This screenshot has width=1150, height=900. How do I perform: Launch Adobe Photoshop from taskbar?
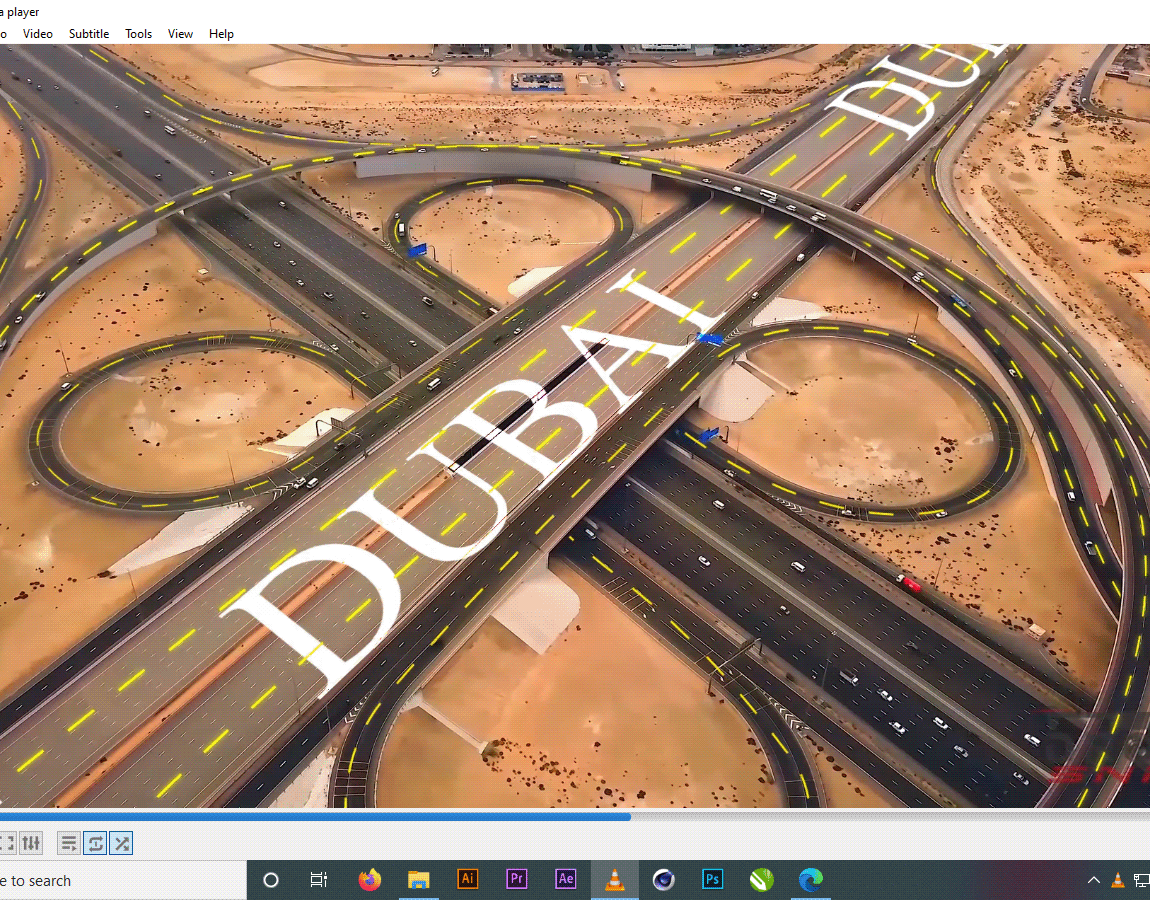[712, 879]
